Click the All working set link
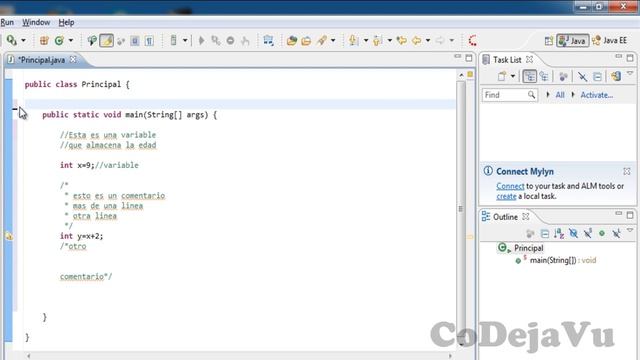Image resolution: width=640 pixels, height=360 pixels. (x=560, y=95)
